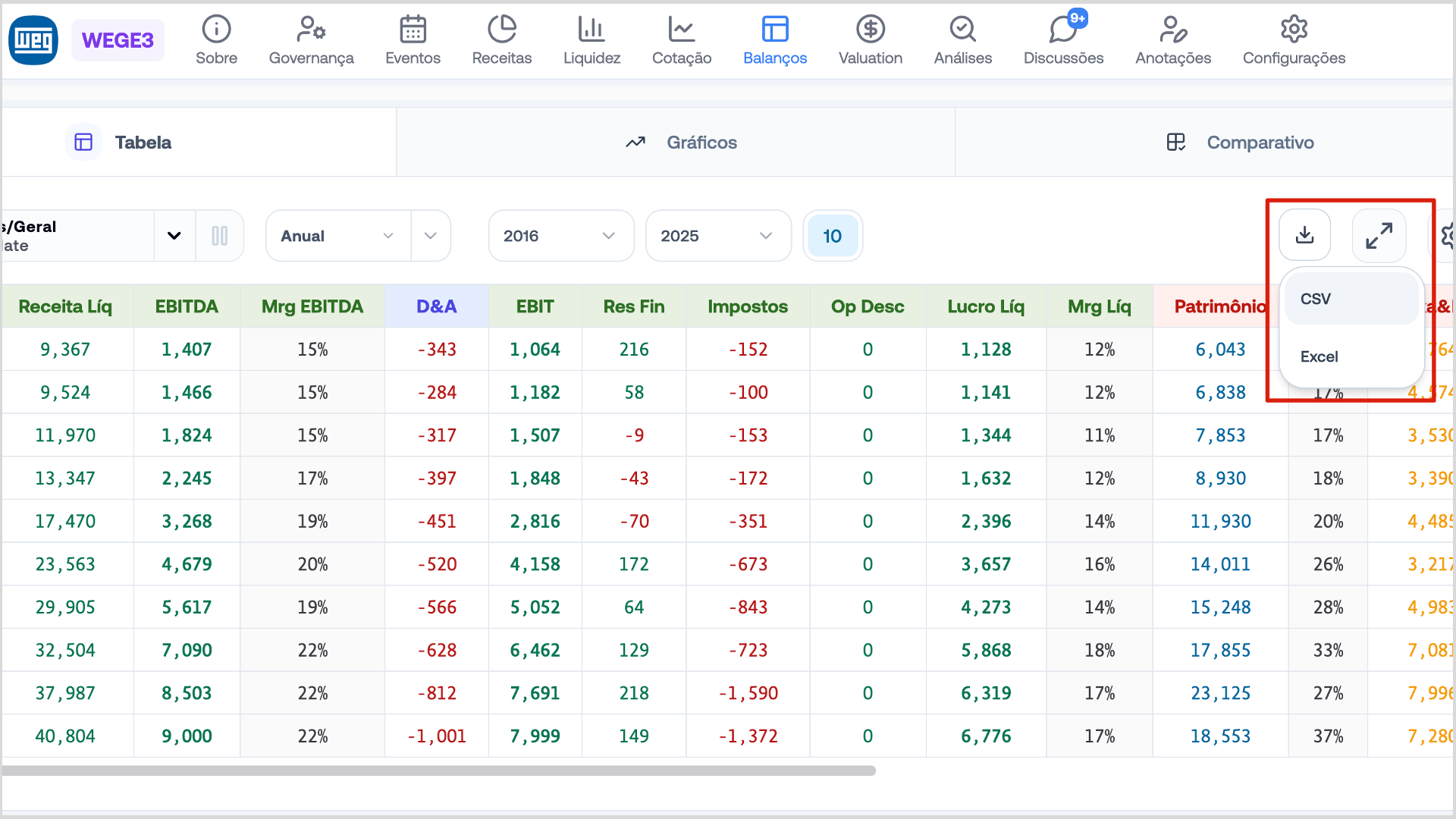Click the download export icon

point(1304,235)
